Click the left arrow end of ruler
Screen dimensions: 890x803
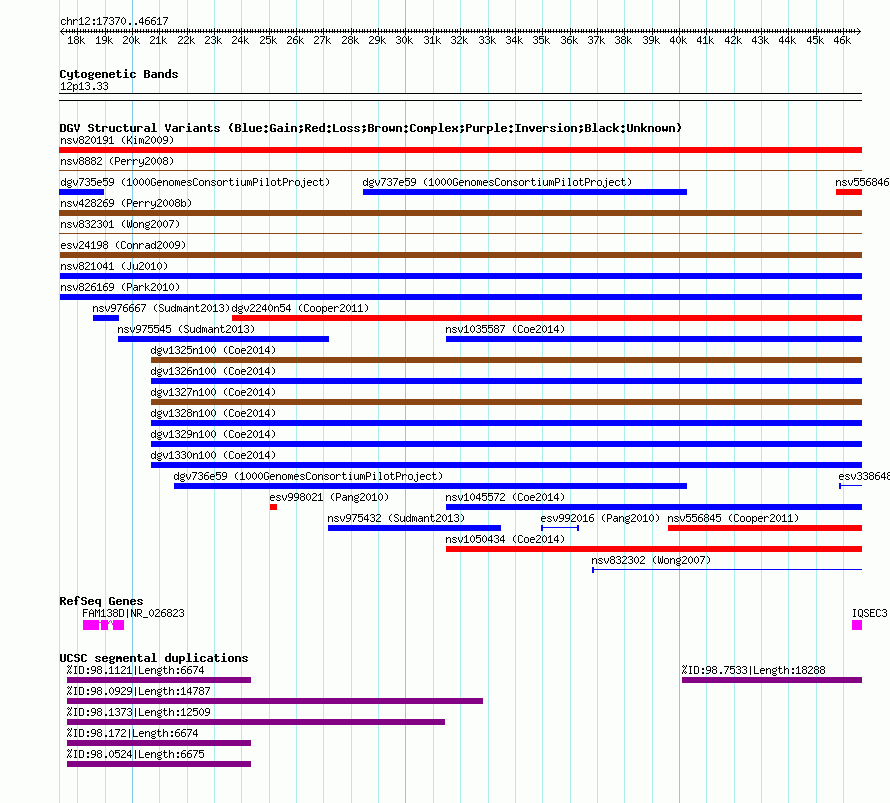pyautogui.click(x=62, y=32)
